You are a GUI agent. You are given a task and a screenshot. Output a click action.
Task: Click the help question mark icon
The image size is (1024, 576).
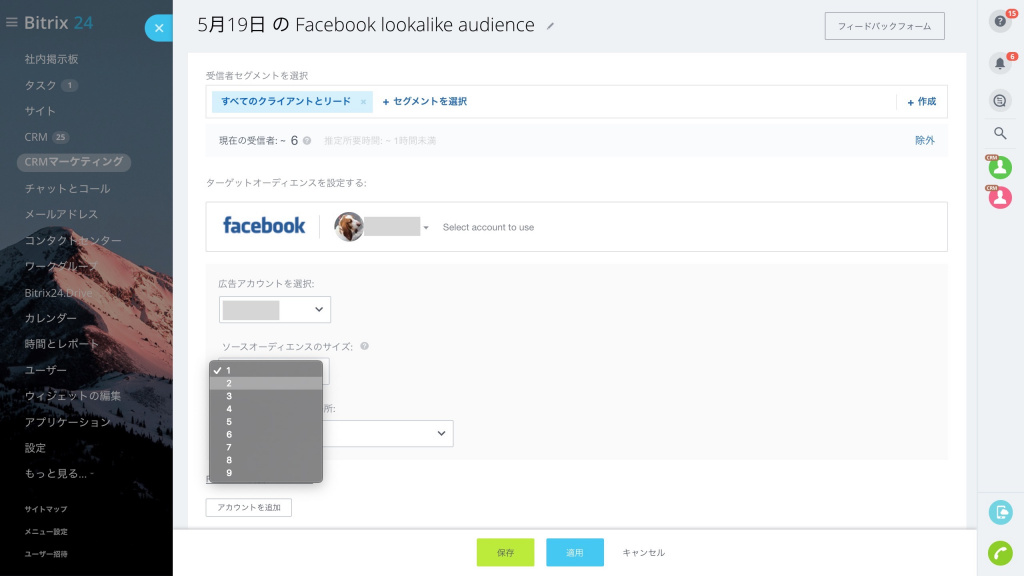(999, 21)
